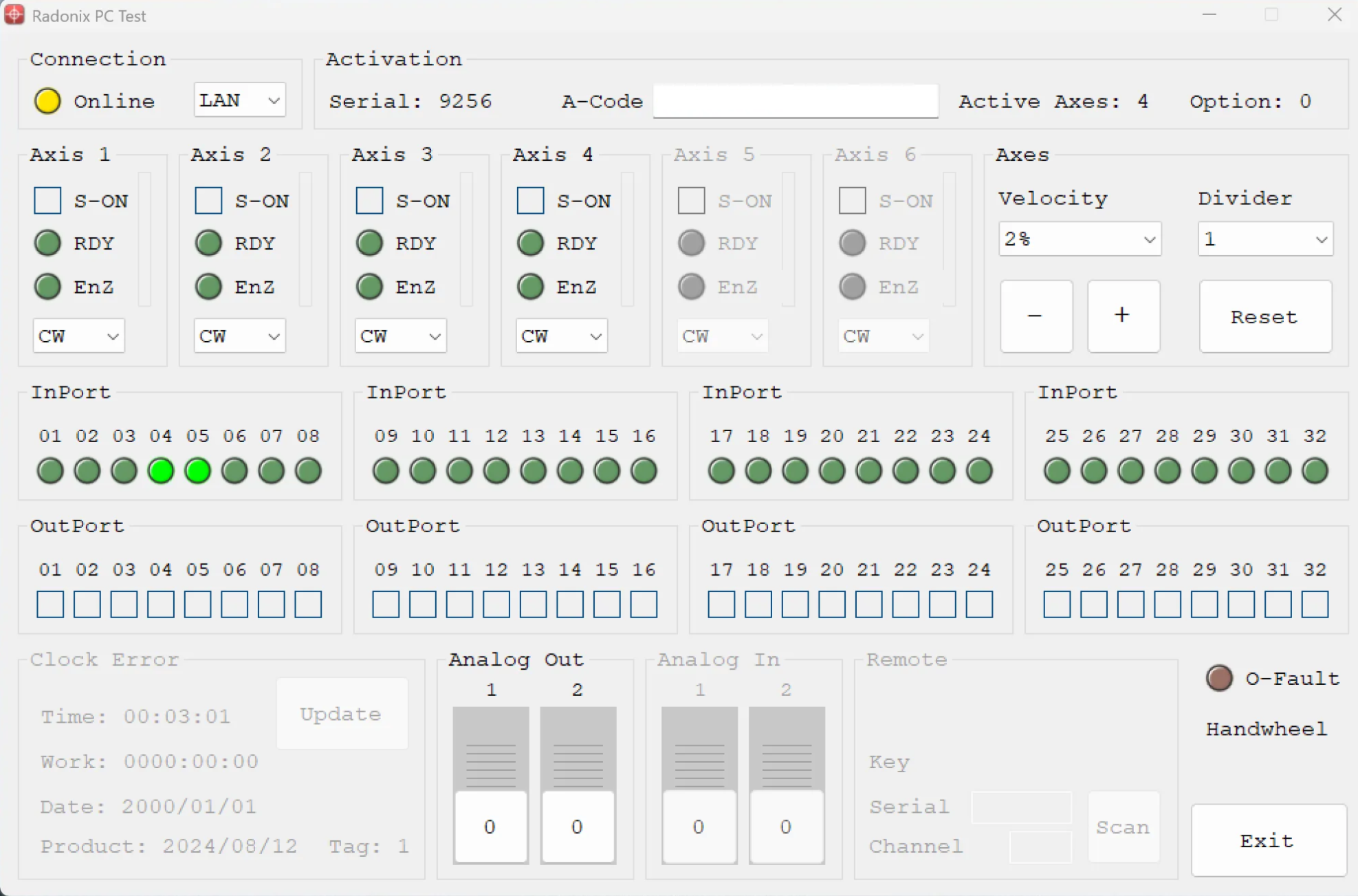Click Axis 3 EnZ status LED
Viewport: 1358px width, 896px height.
369,287
